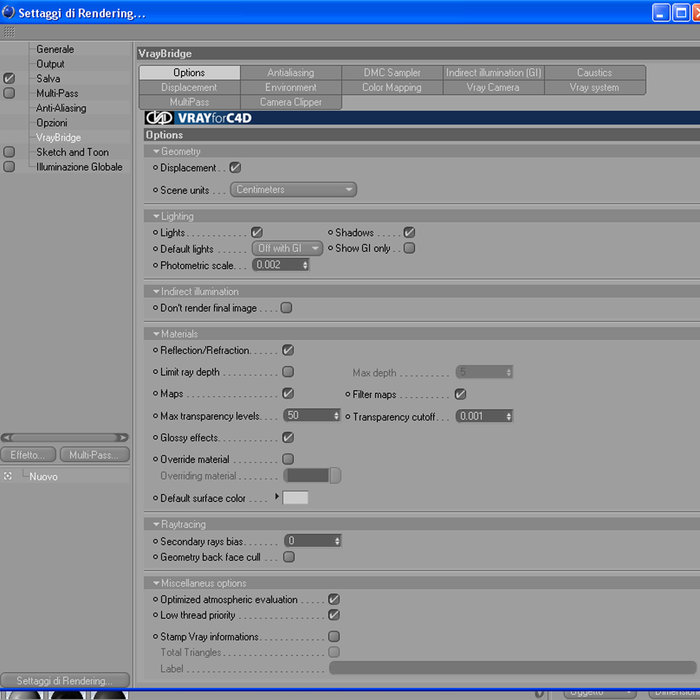Click the Default surface color swatch
700x700 pixels.
tap(296, 498)
